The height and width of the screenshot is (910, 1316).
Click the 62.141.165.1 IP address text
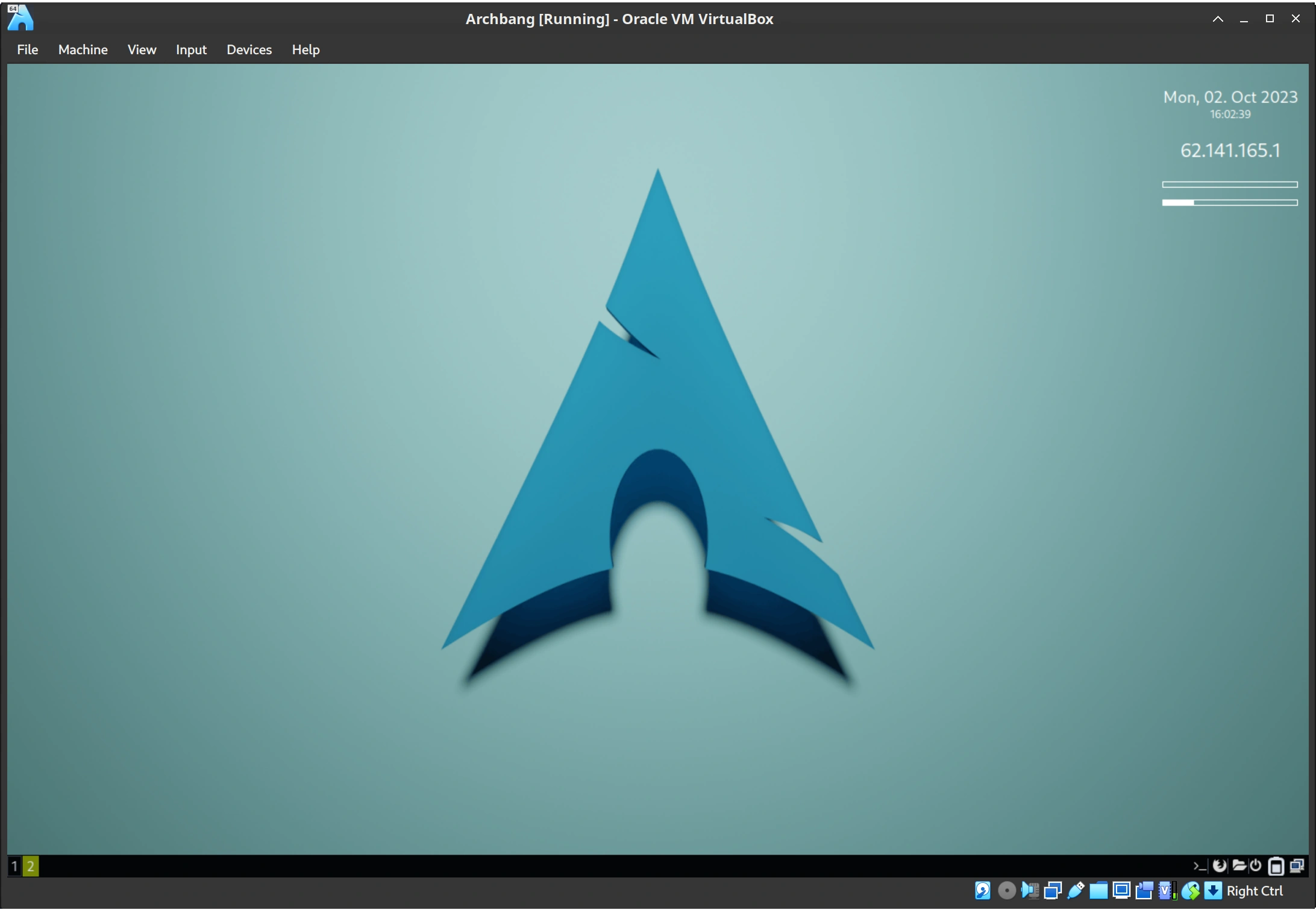(1230, 150)
